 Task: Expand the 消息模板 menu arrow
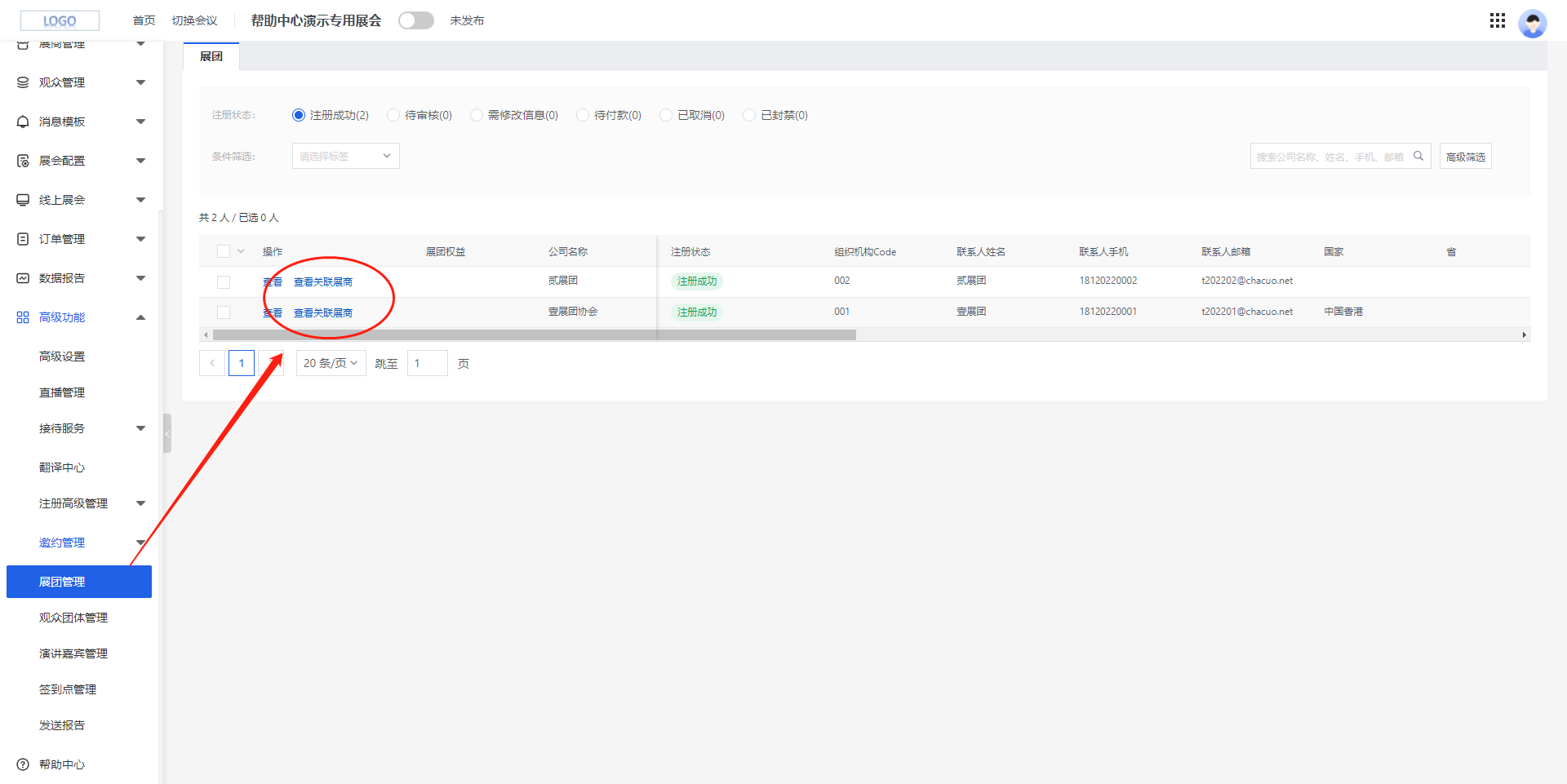click(140, 122)
